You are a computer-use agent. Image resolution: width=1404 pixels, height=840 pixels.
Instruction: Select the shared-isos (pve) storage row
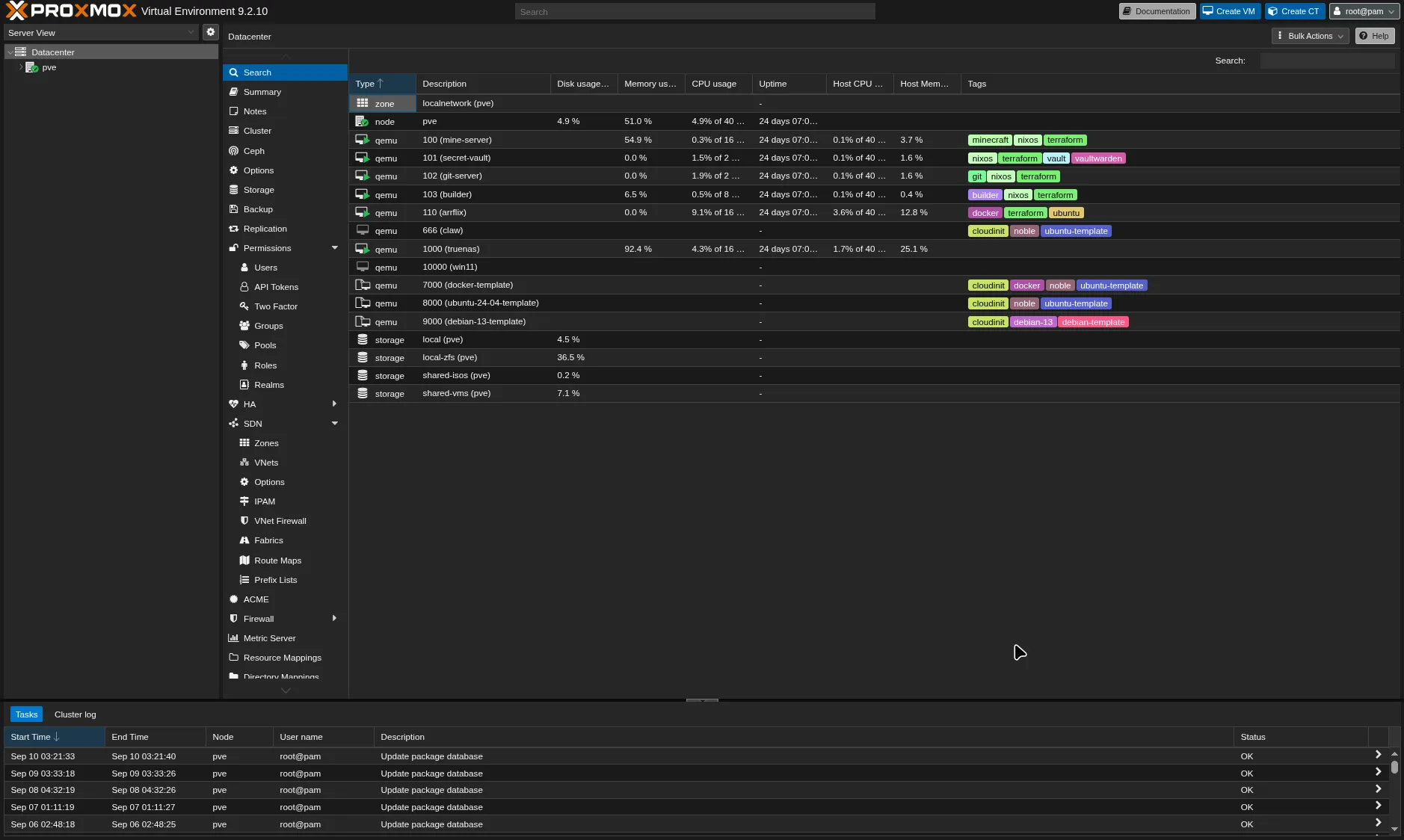(x=874, y=375)
